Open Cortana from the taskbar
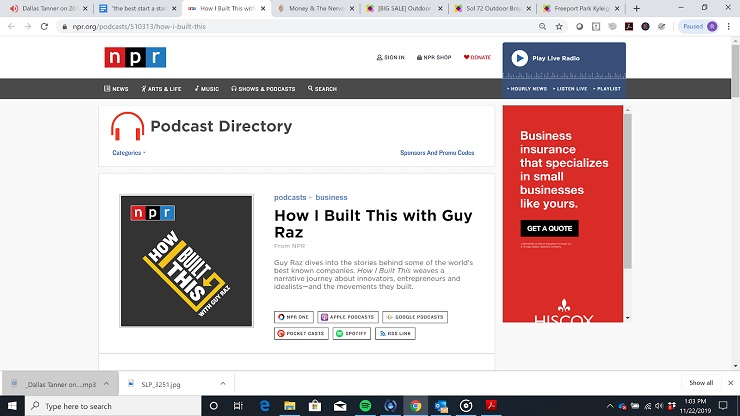This screenshot has height=416, width=740. pyautogui.click(x=213, y=406)
